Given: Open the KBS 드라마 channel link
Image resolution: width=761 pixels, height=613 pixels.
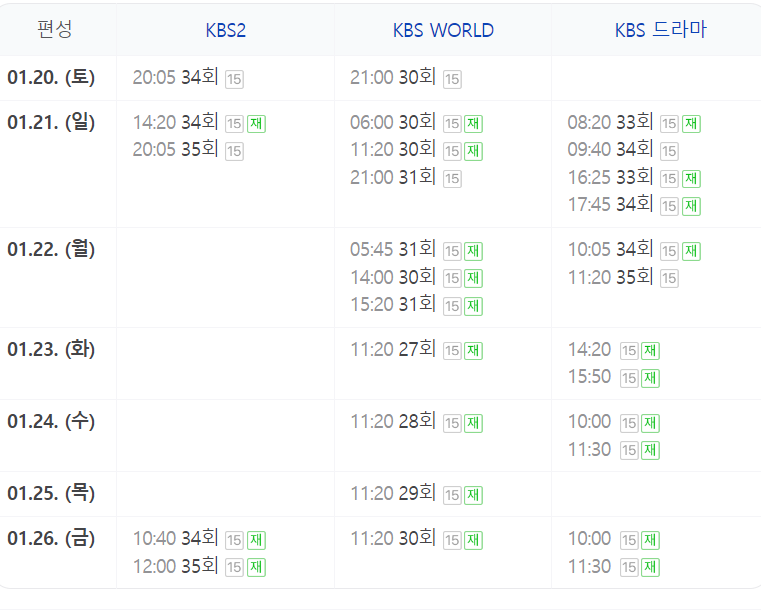Looking at the screenshot, I should 661,30.
